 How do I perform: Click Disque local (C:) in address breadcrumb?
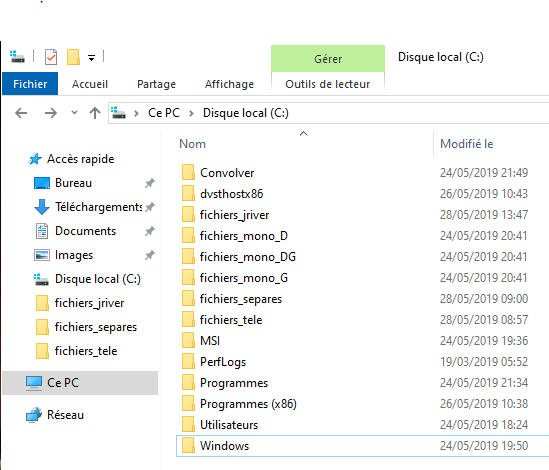pyautogui.click(x=246, y=113)
